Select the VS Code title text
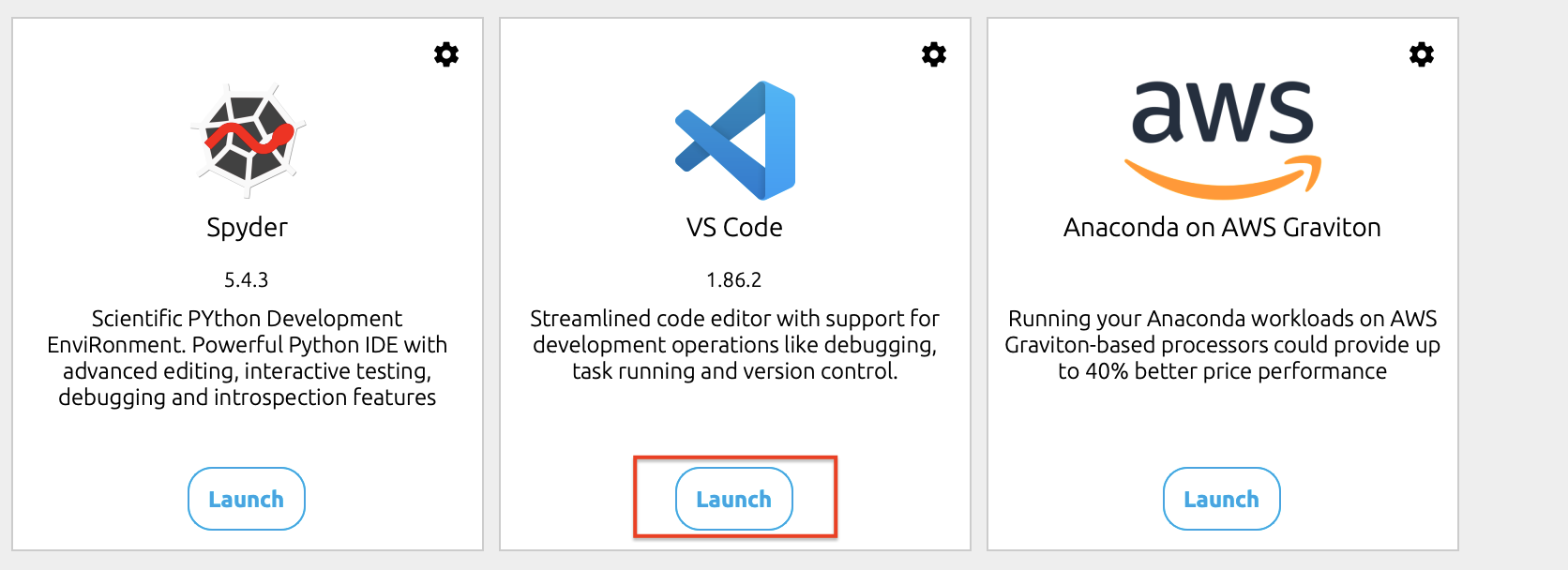1568x570 pixels. pos(734,228)
